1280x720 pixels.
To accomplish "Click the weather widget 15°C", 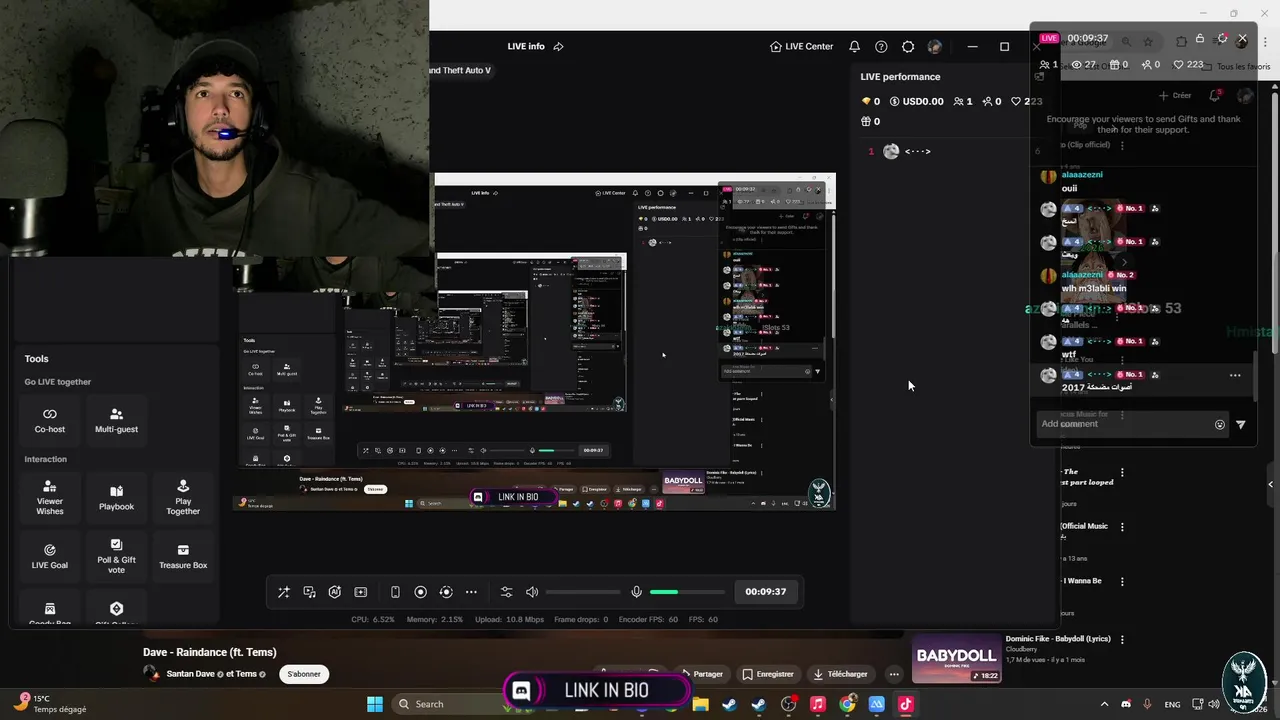I will click(50, 704).
